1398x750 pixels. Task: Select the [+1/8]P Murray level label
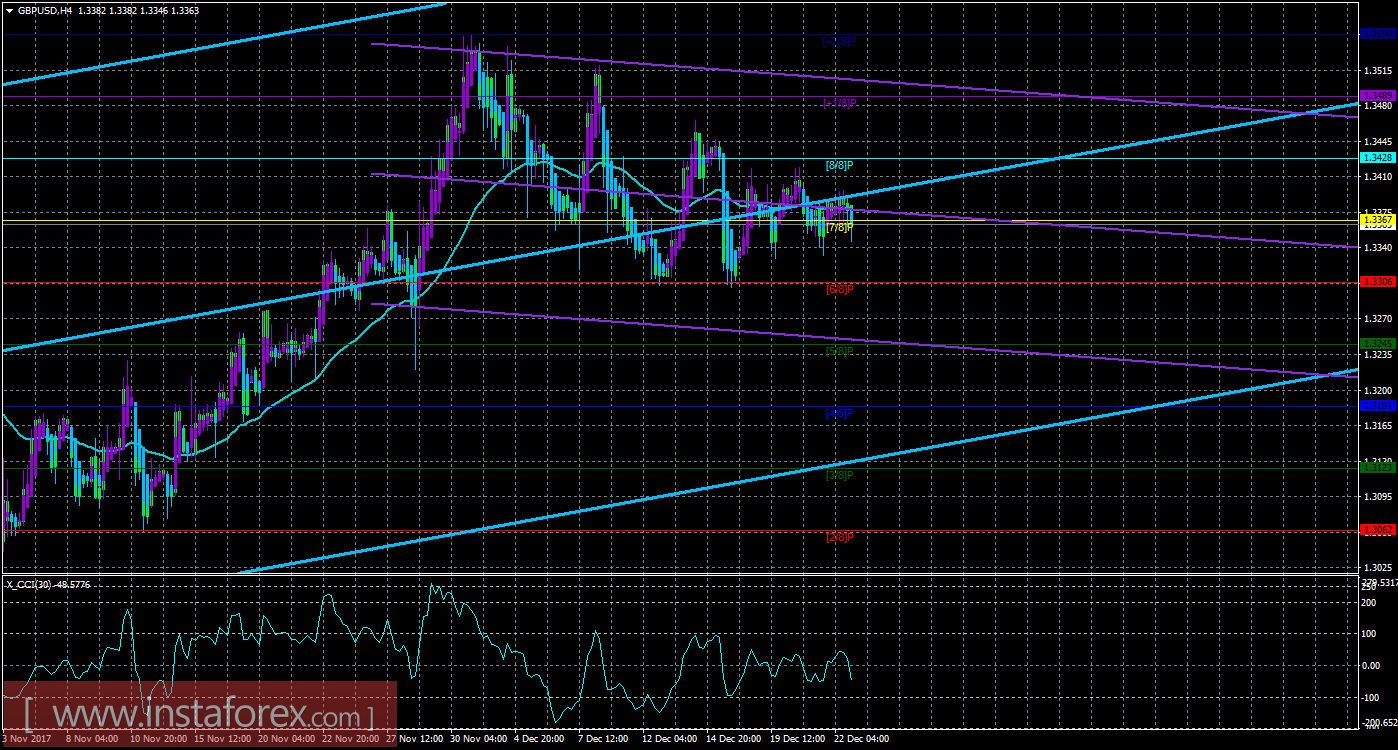[x=838, y=104]
